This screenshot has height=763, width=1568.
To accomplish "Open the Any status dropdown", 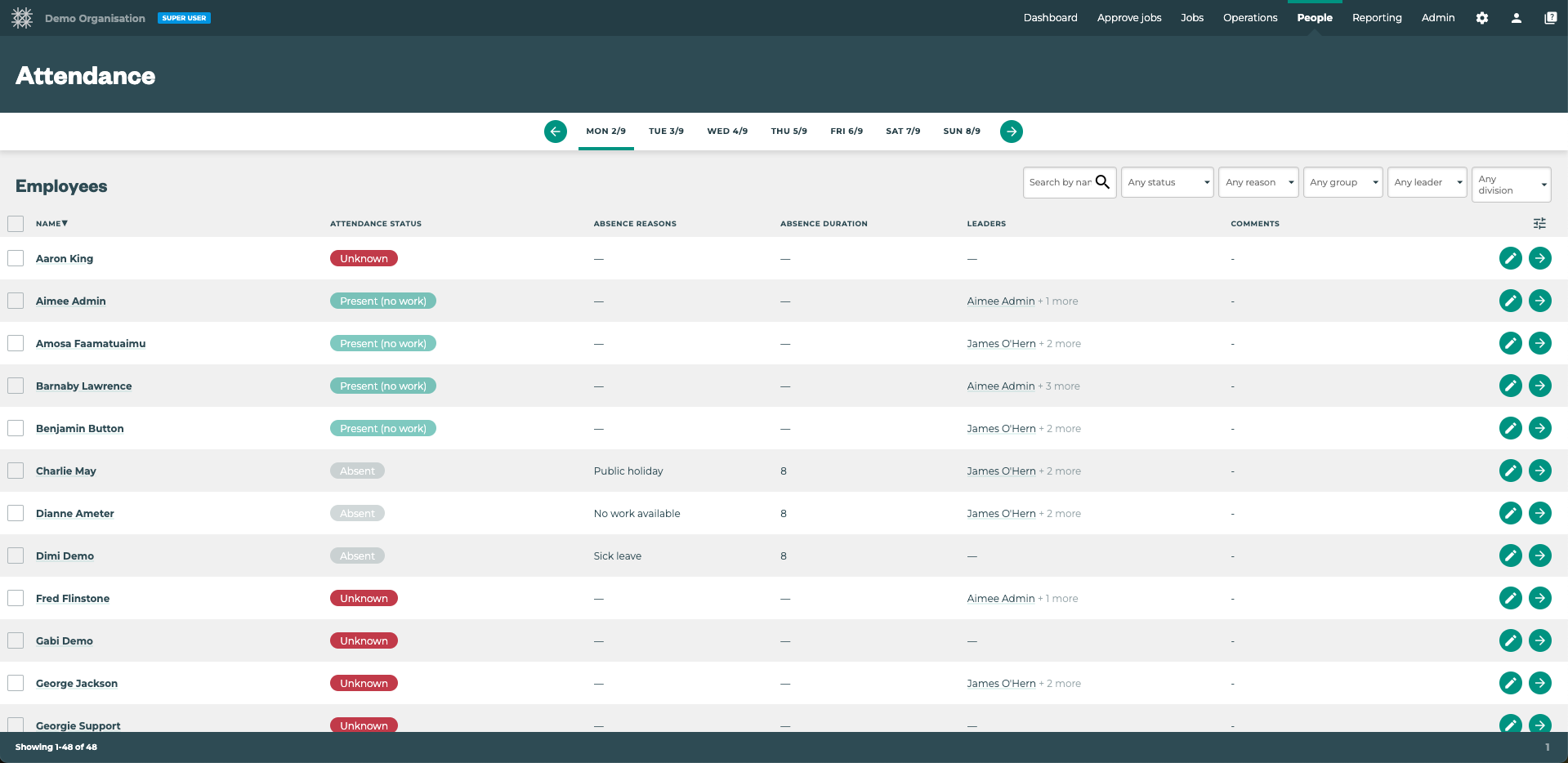I will (x=1167, y=182).
